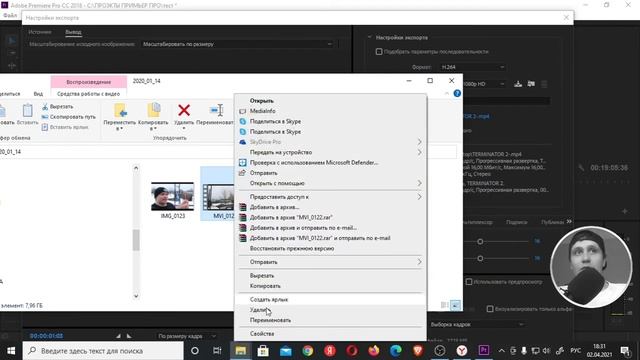Image resolution: width=640 pixels, height=360 pixels.
Task: Open the Format H.264 dropdown
Action: [473, 67]
